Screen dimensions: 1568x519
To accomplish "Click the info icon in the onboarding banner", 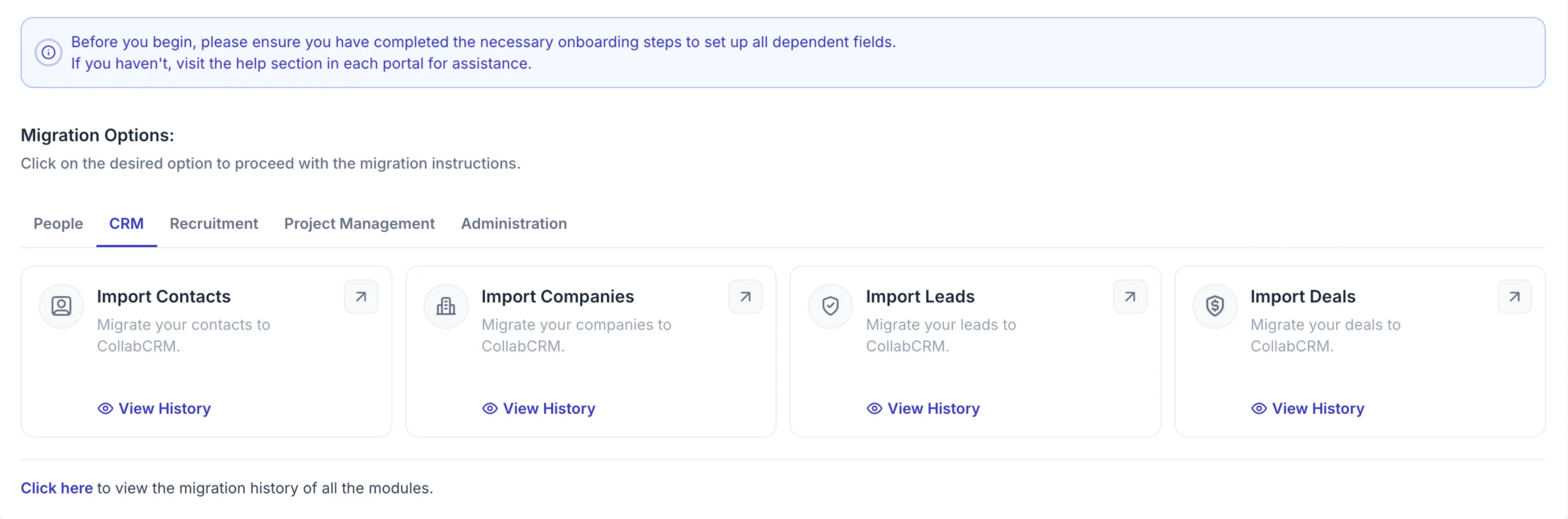I will pos(48,53).
